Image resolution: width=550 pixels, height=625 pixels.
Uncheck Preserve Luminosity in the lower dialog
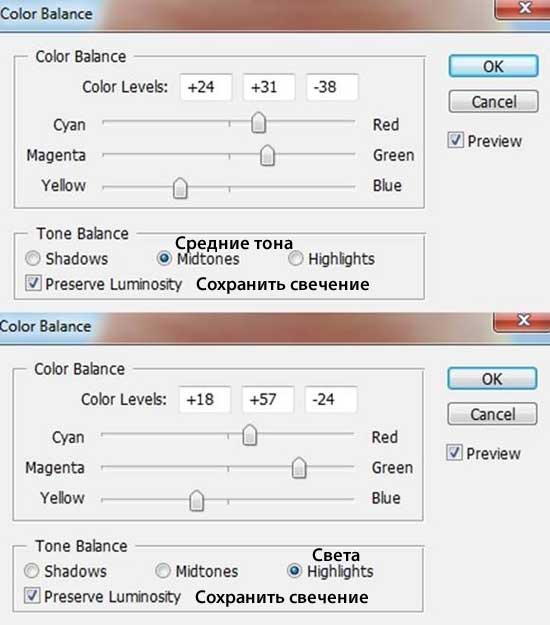click(32, 596)
